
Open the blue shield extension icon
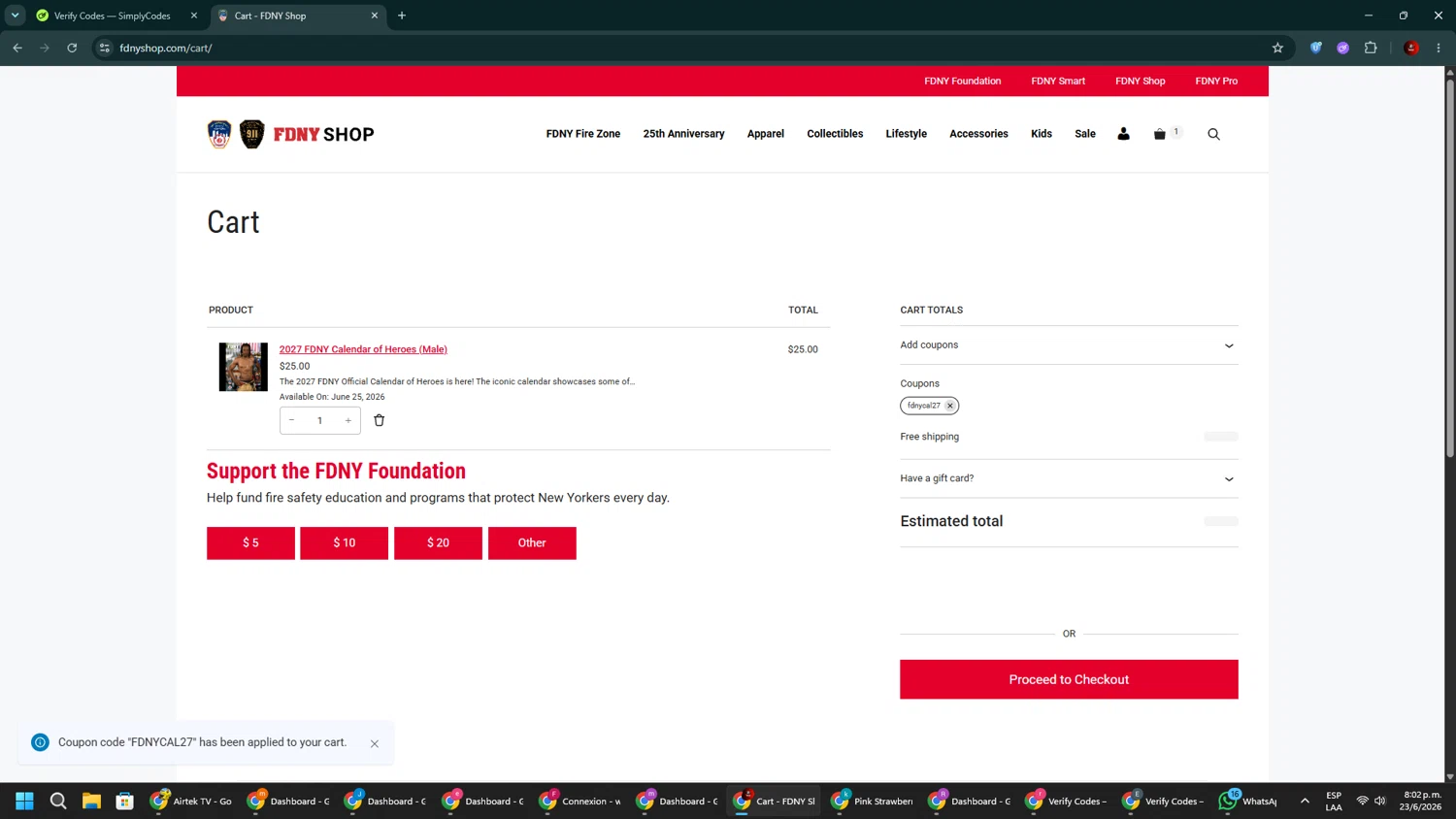[1316, 48]
